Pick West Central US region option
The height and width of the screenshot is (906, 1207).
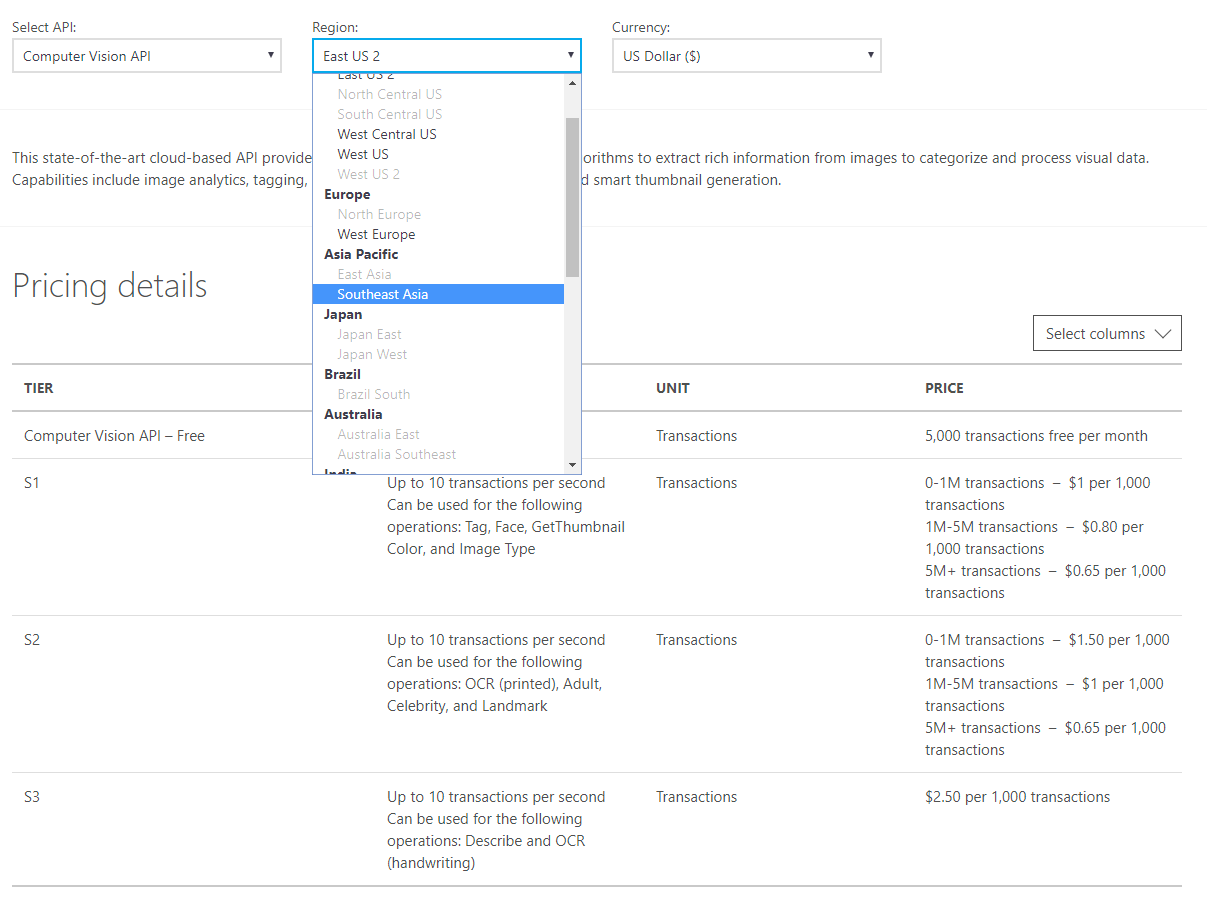[387, 134]
